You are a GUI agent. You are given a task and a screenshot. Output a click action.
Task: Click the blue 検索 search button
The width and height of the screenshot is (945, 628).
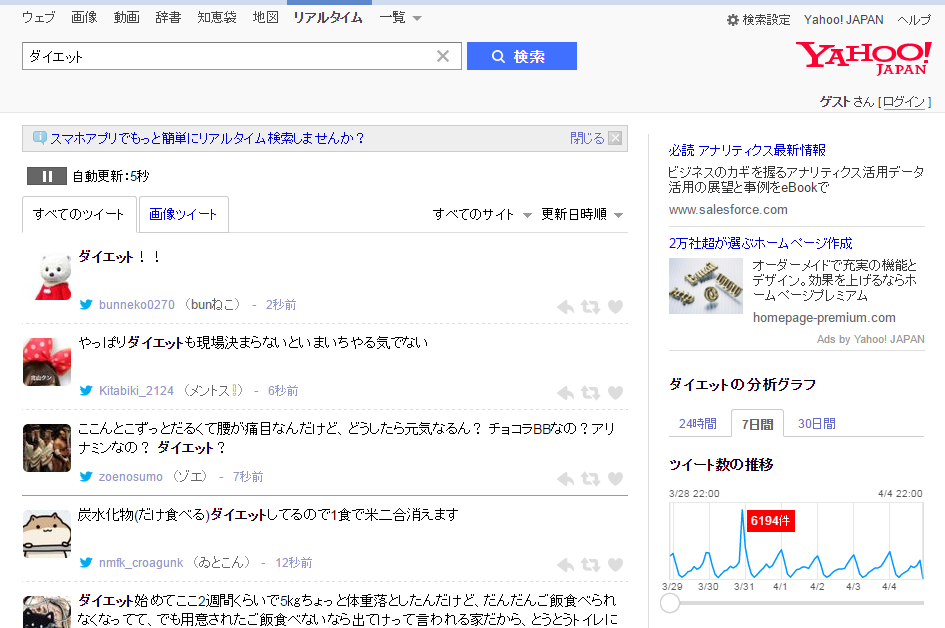[521, 56]
